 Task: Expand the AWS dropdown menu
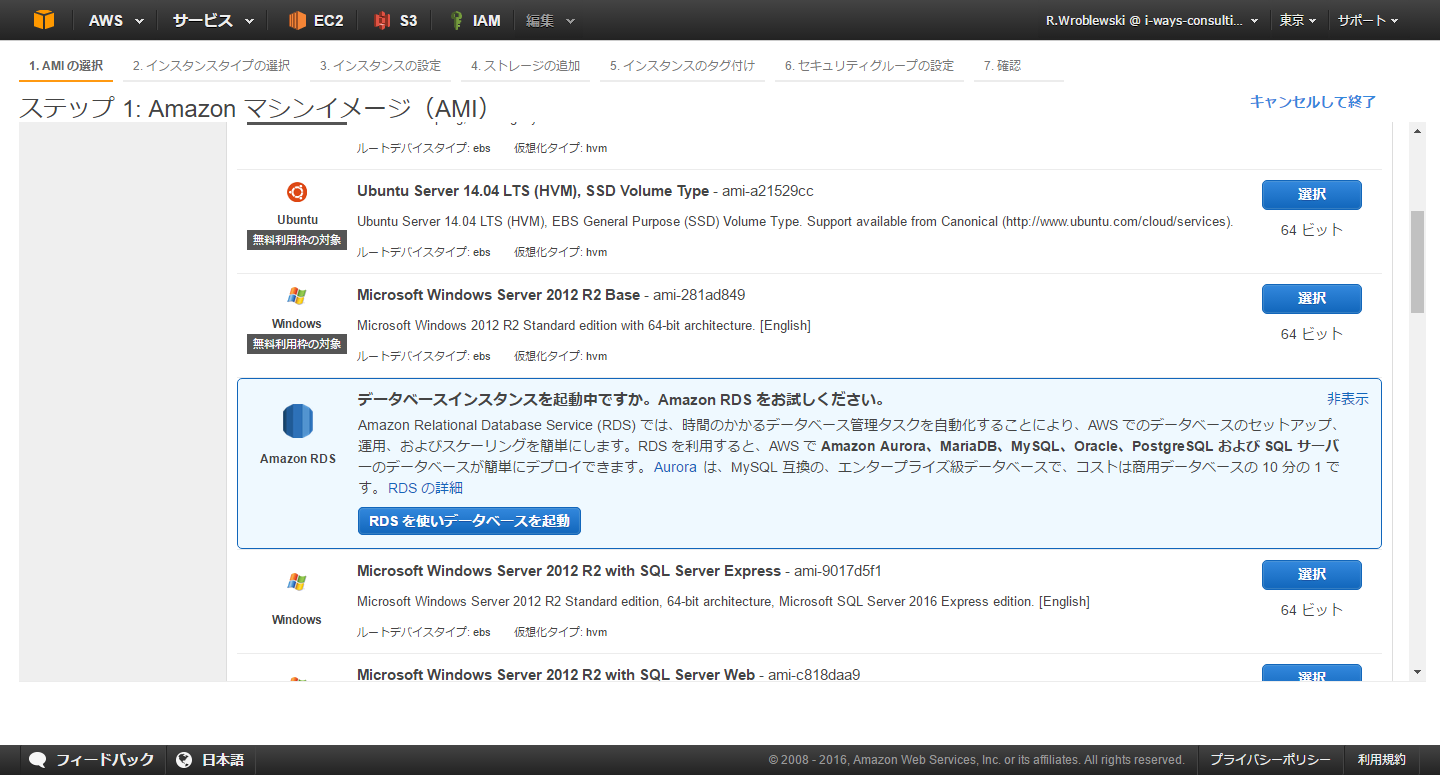pos(116,20)
